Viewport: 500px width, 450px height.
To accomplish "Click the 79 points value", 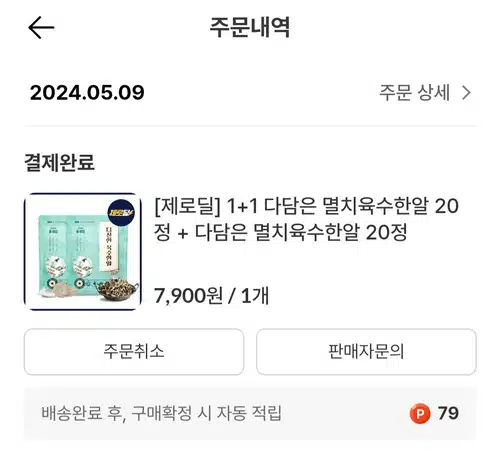I will point(448,413).
